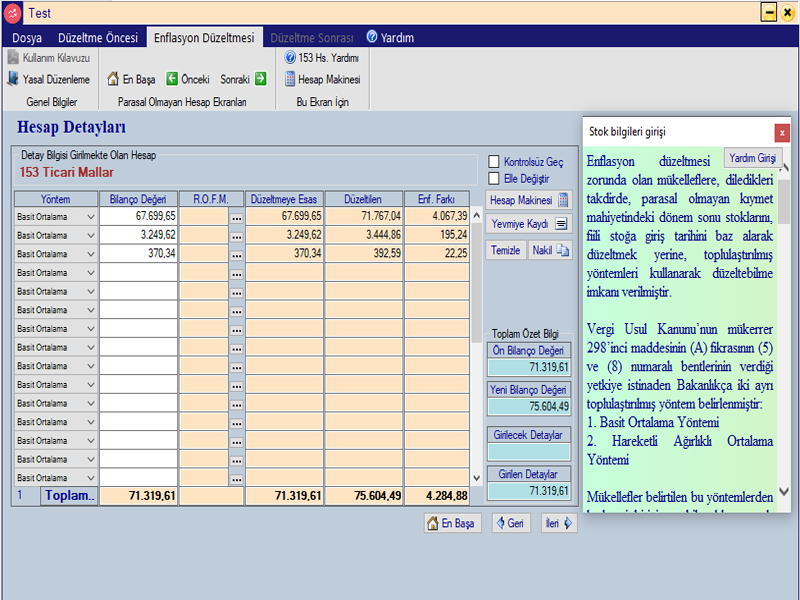Click the Temizle button
The width and height of the screenshot is (800, 600).
coord(506,250)
